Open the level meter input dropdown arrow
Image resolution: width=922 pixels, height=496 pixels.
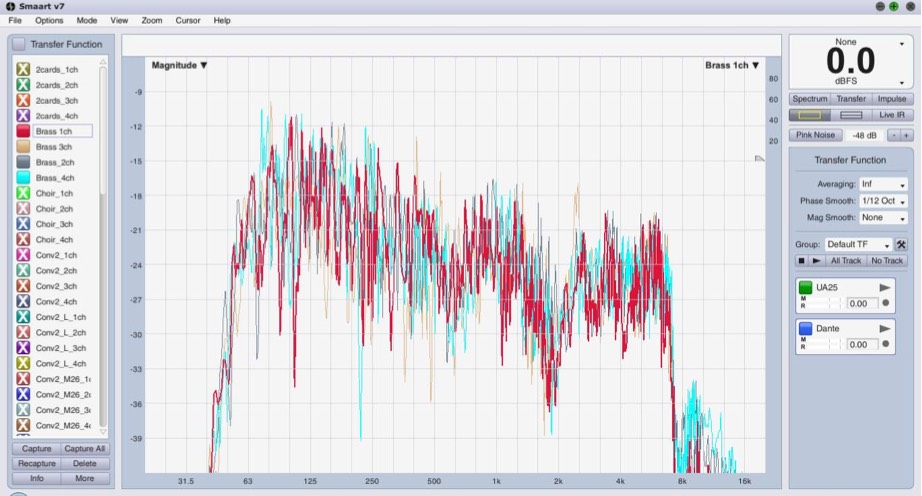click(902, 44)
